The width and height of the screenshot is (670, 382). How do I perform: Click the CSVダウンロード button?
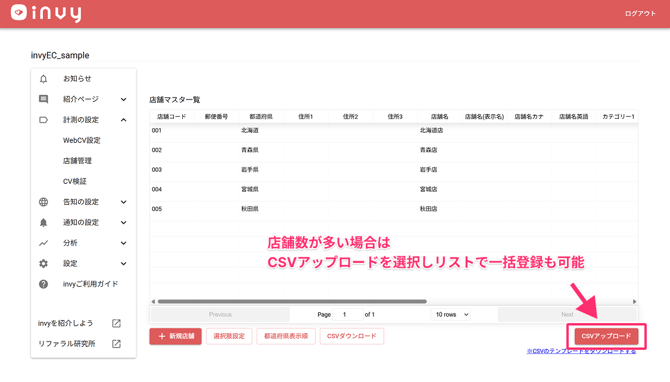click(352, 336)
